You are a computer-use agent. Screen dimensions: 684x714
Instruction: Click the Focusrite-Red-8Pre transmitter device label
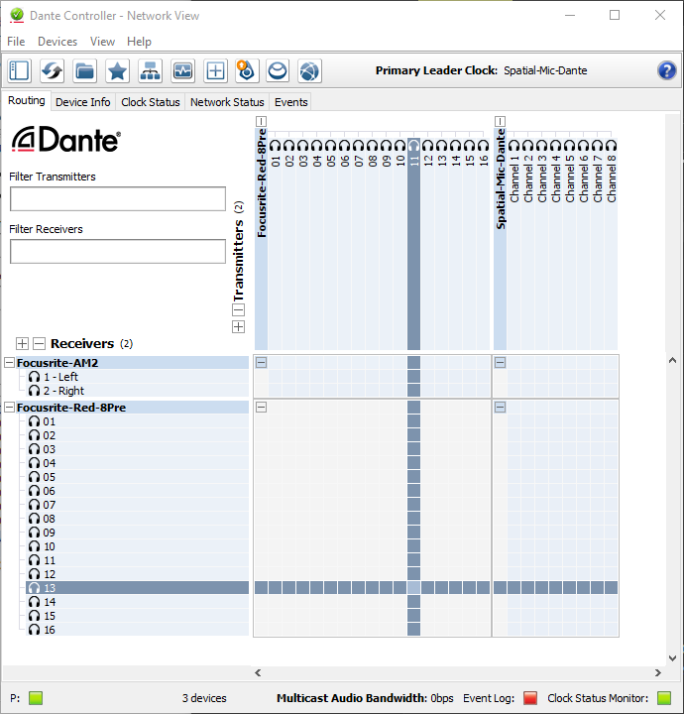point(261,184)
